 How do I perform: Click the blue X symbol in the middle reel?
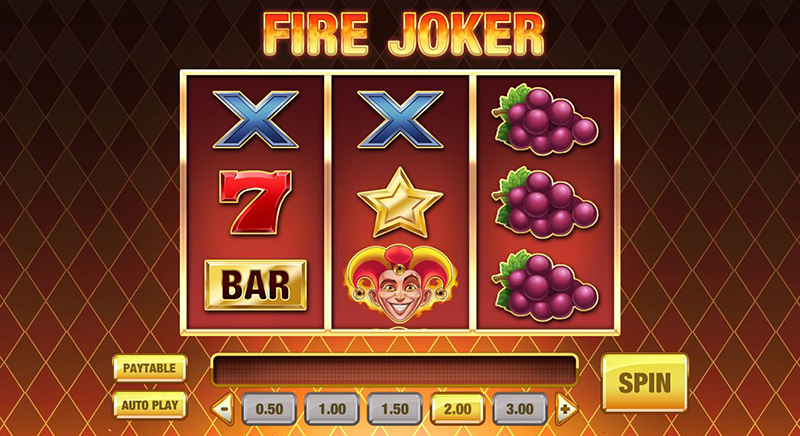pos(401,119)
